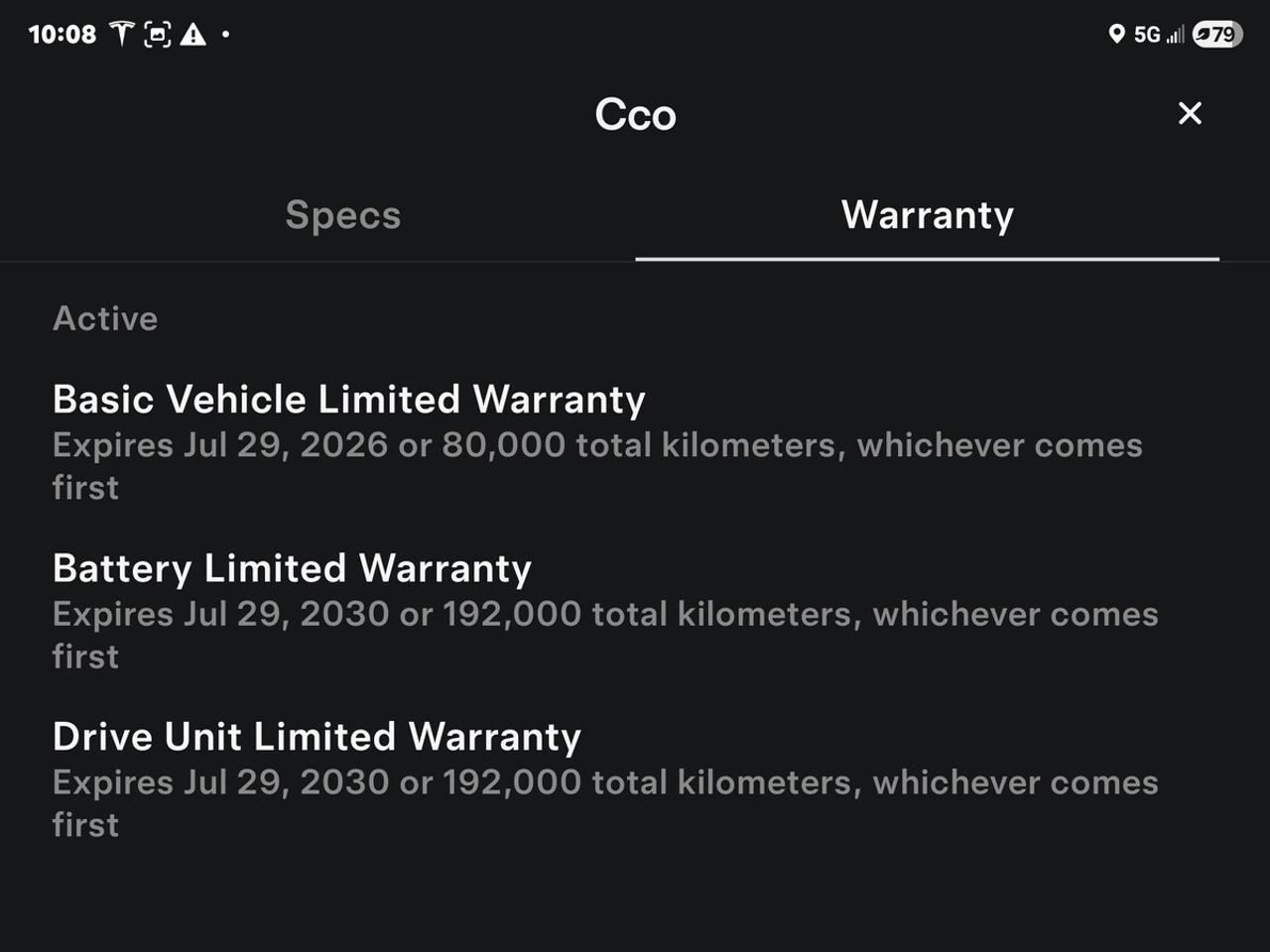1270x952 pixels.
Task: Tap the screen capture notification icon
Action: (157, 35)
